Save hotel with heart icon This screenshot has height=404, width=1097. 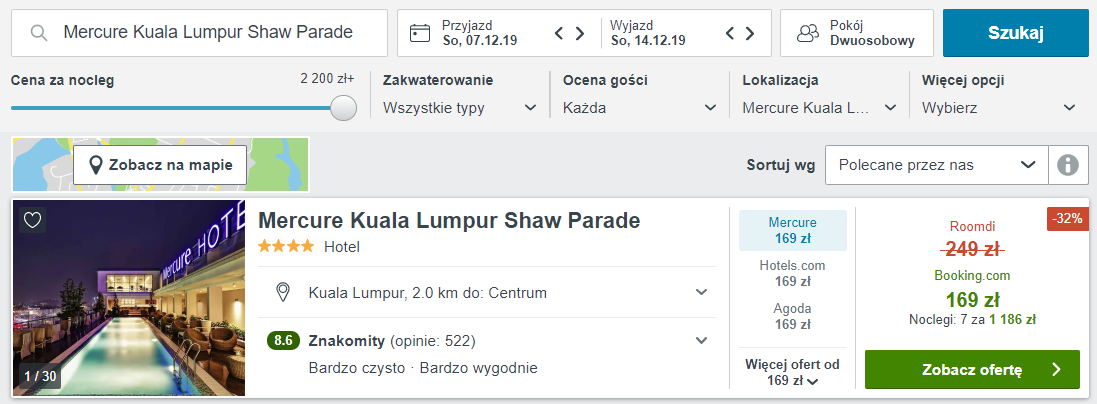coord(32,220)
